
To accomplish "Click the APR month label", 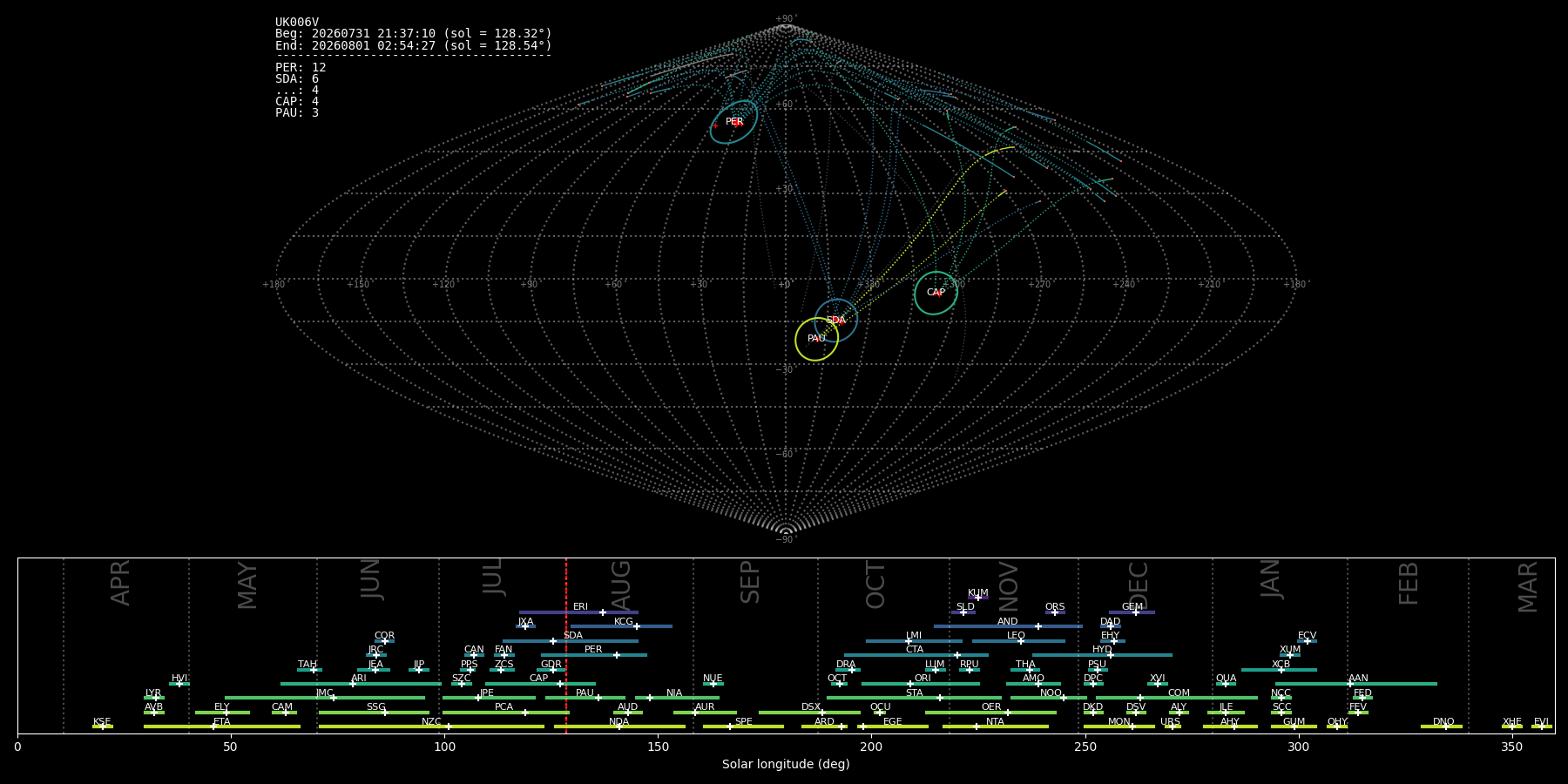I will click(x=120, y=583).
